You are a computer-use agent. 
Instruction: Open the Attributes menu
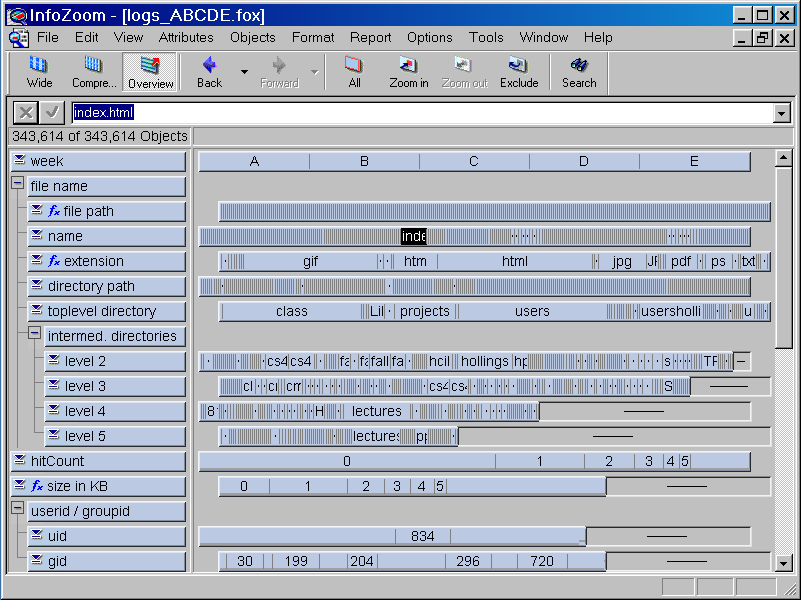(x=186, y=37)
